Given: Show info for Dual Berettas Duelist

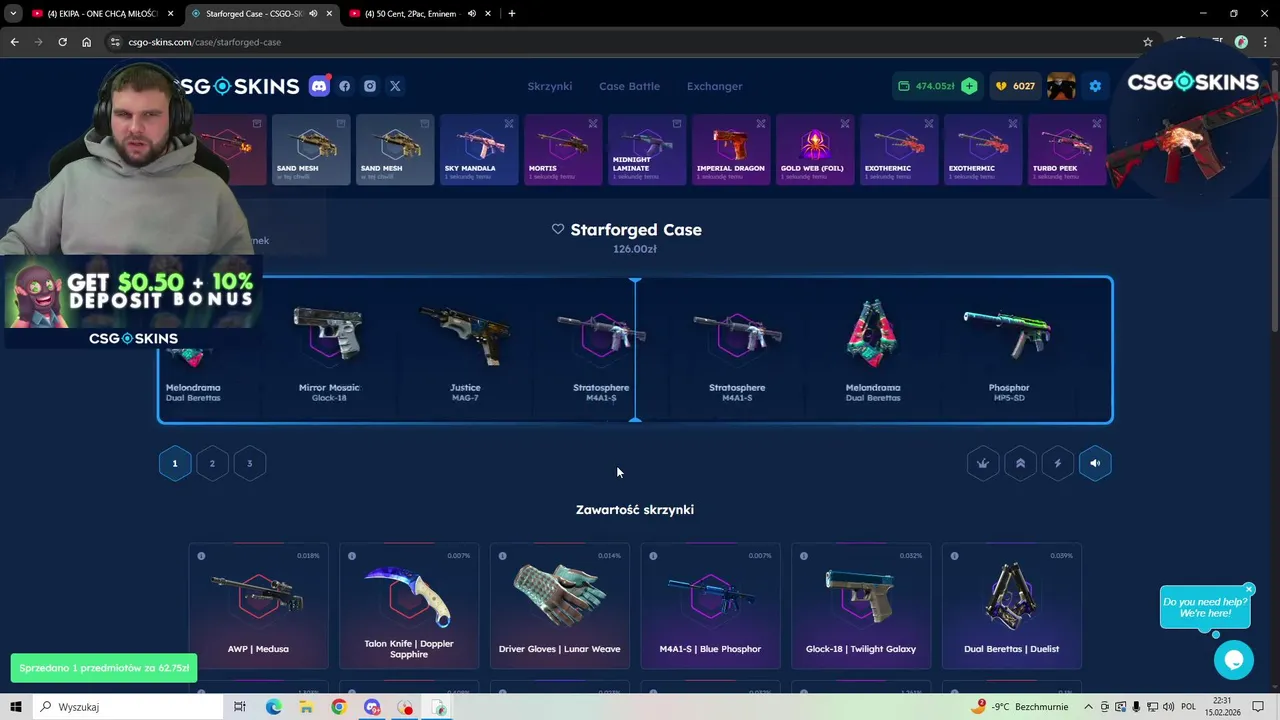Looking at the screenshot, I should tap(955, 556).
